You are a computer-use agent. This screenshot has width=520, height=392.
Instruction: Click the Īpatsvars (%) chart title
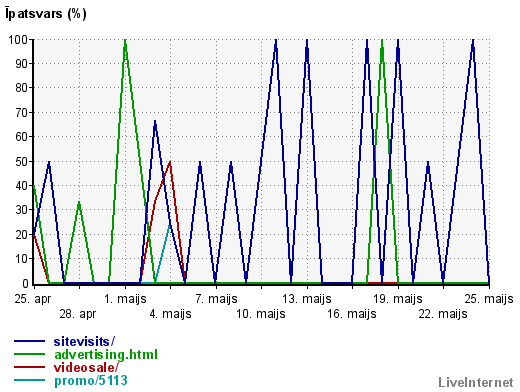click(46, 14)
